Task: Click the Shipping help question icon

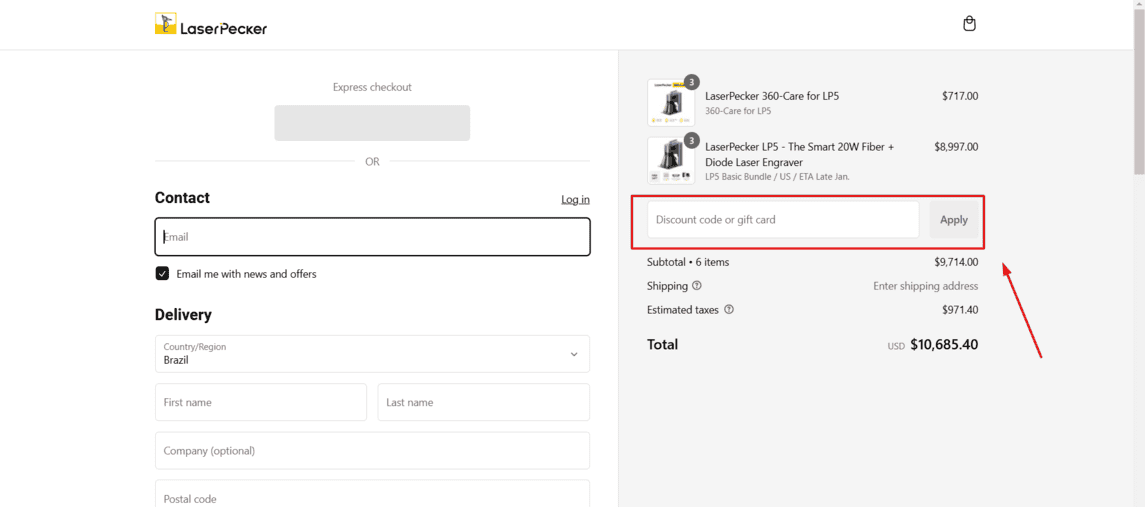Action: pyautogui.click(x=697, y=286)
